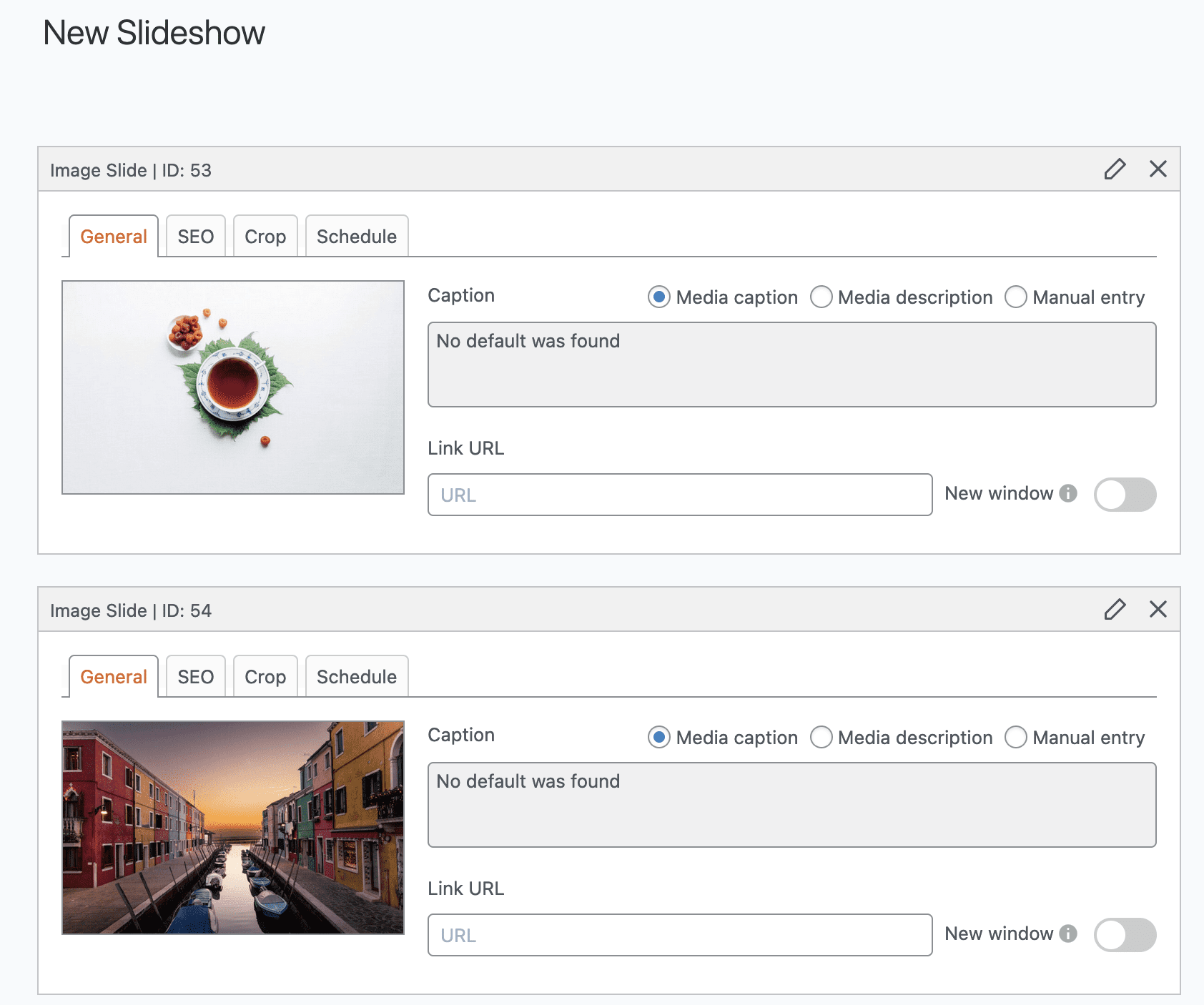Open the Crop tab on slide 53
Screen dimensions: 1204x1005
pyautogui.click(x=265, y=236)
